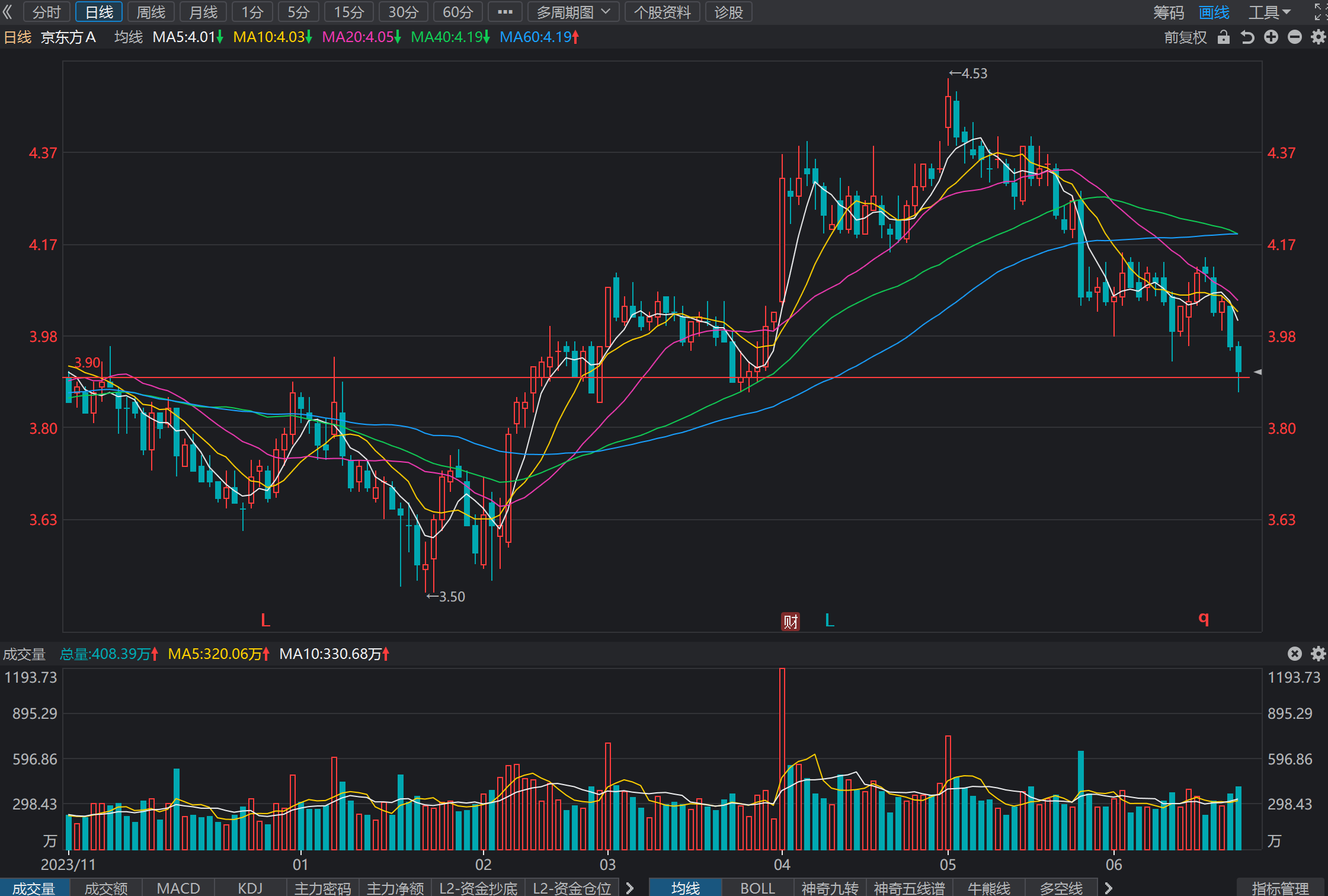Viewport: 1328px width, 896px height.
Task: Click the price pointer arrow at right axis
Action: tap(1257, 372)
